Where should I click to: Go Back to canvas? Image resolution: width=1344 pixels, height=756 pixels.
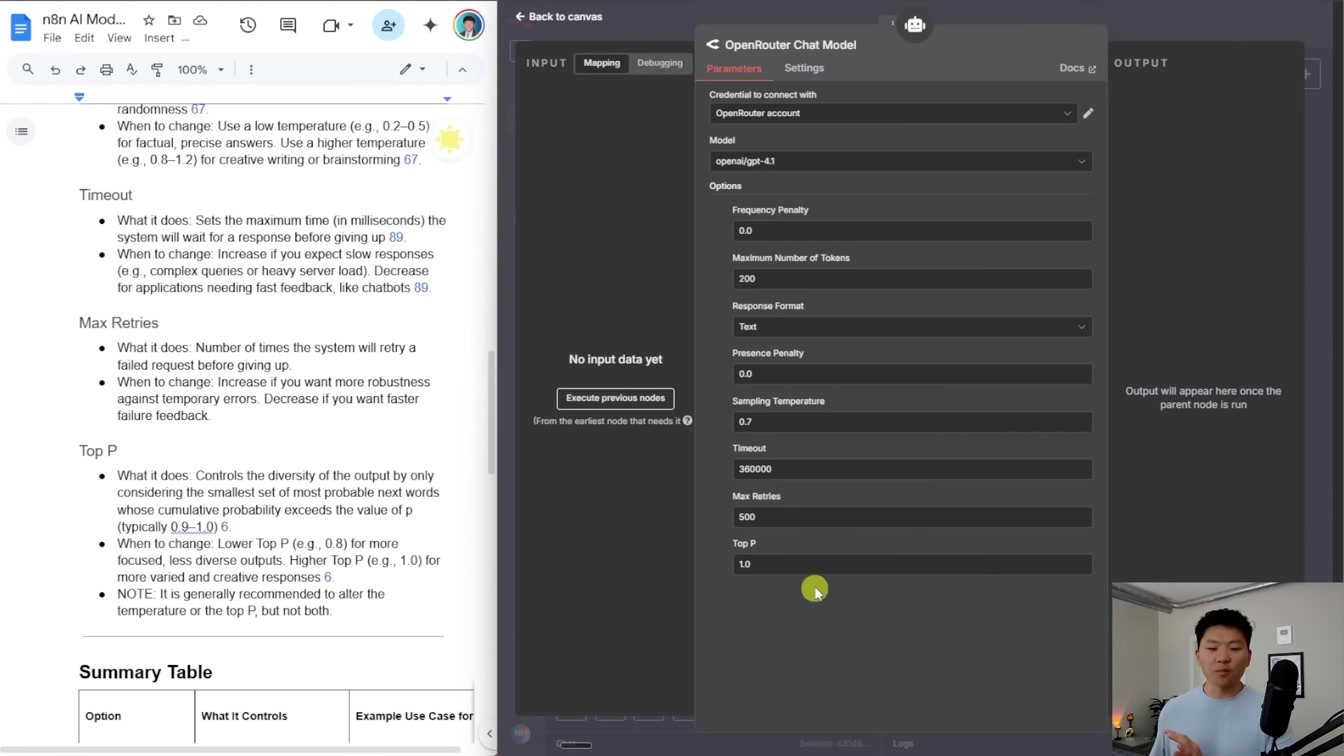559,17
